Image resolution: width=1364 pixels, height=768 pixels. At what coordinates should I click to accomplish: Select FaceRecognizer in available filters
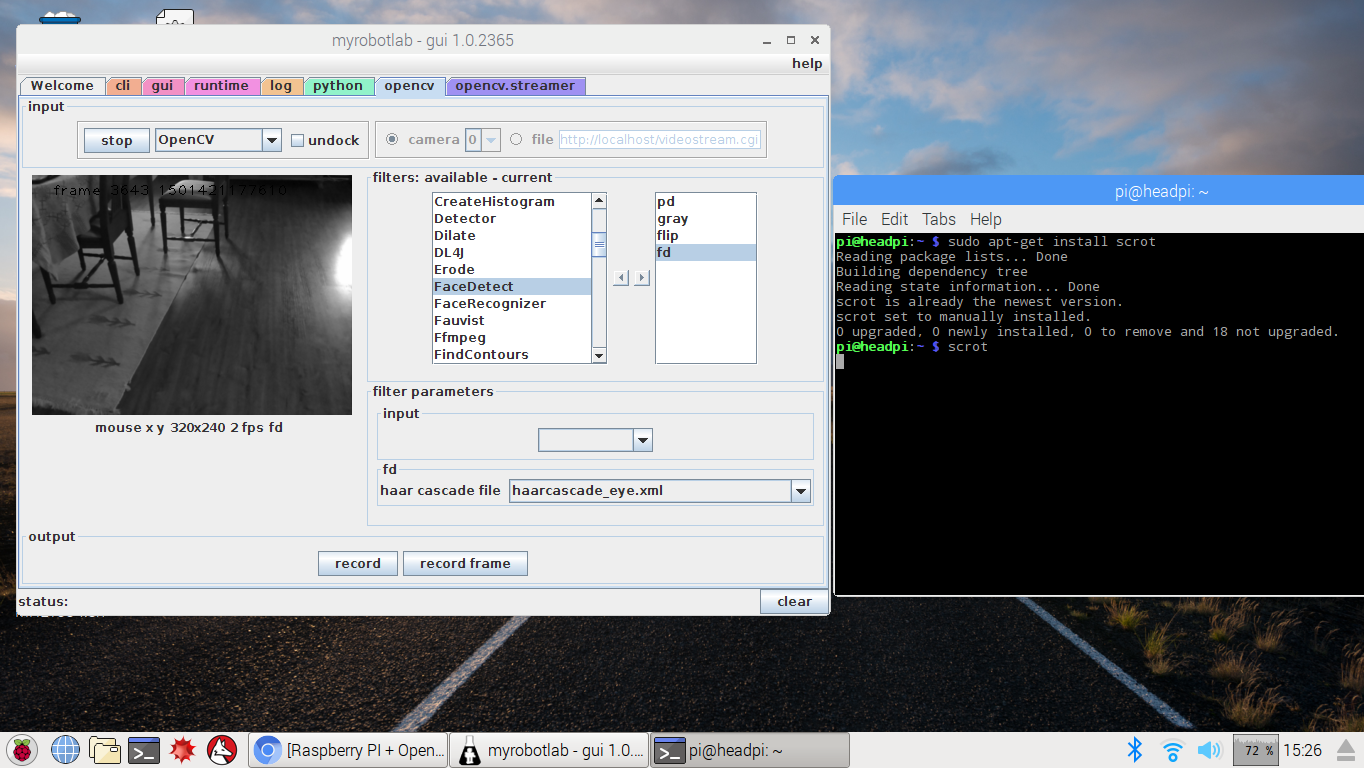pyautogui.click(x=512, y=304)
